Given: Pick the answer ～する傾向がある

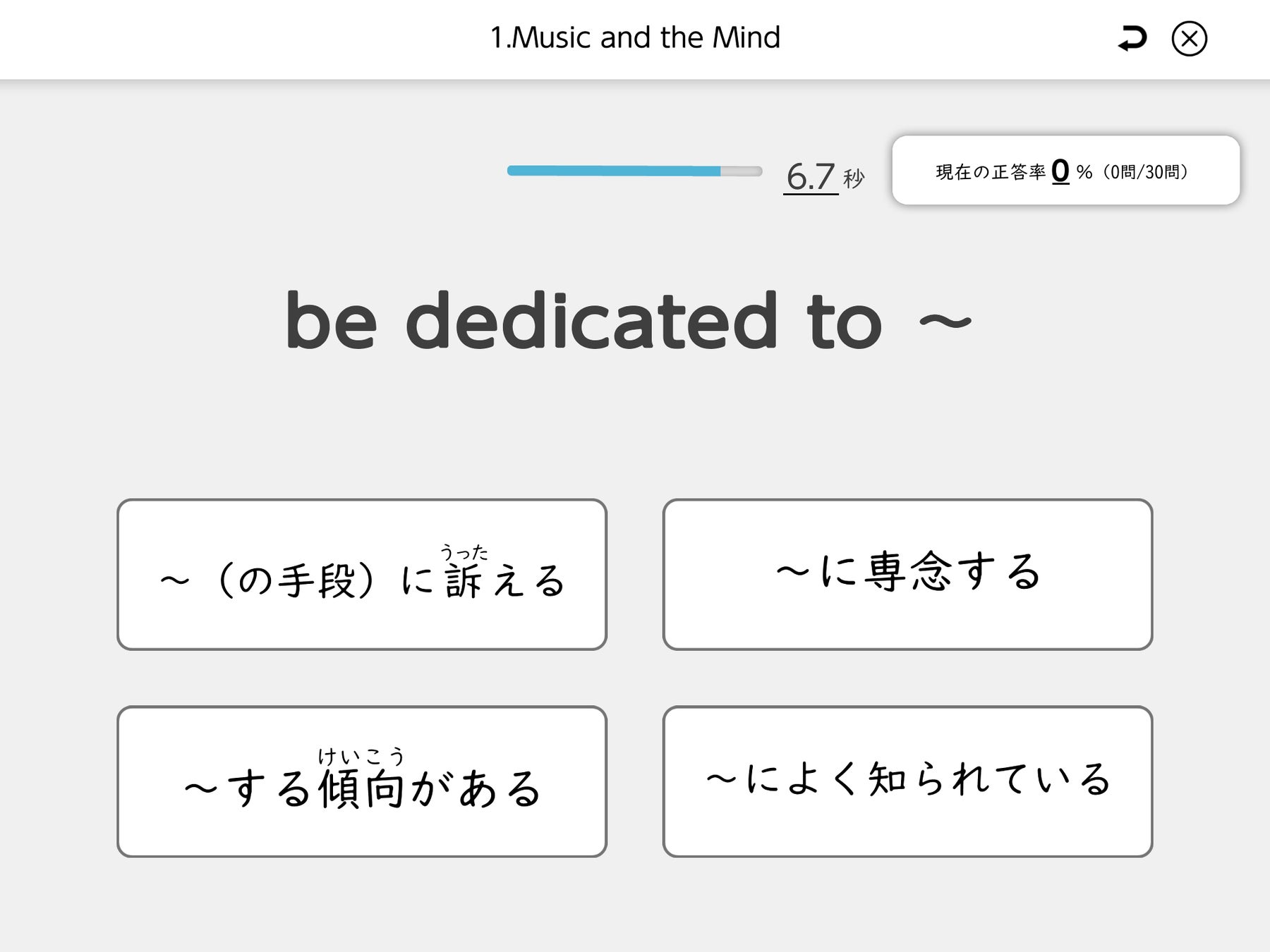Looking at the screenshot, I should click(x=362, y=781).
